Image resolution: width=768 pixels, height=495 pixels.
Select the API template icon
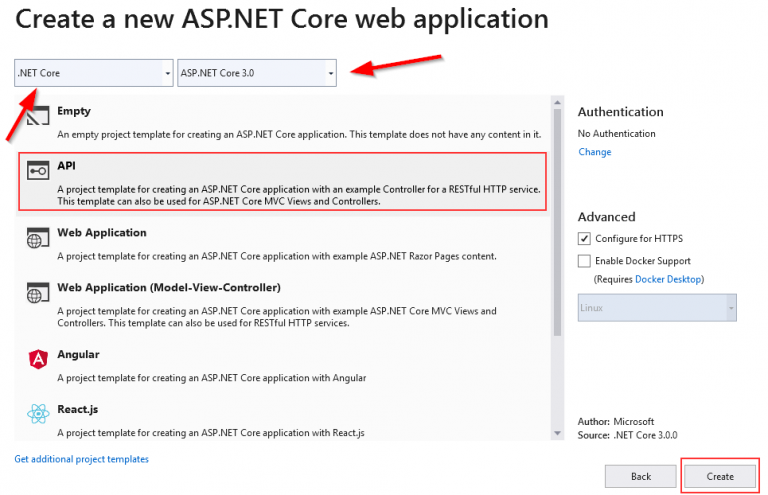click(38, 171)
